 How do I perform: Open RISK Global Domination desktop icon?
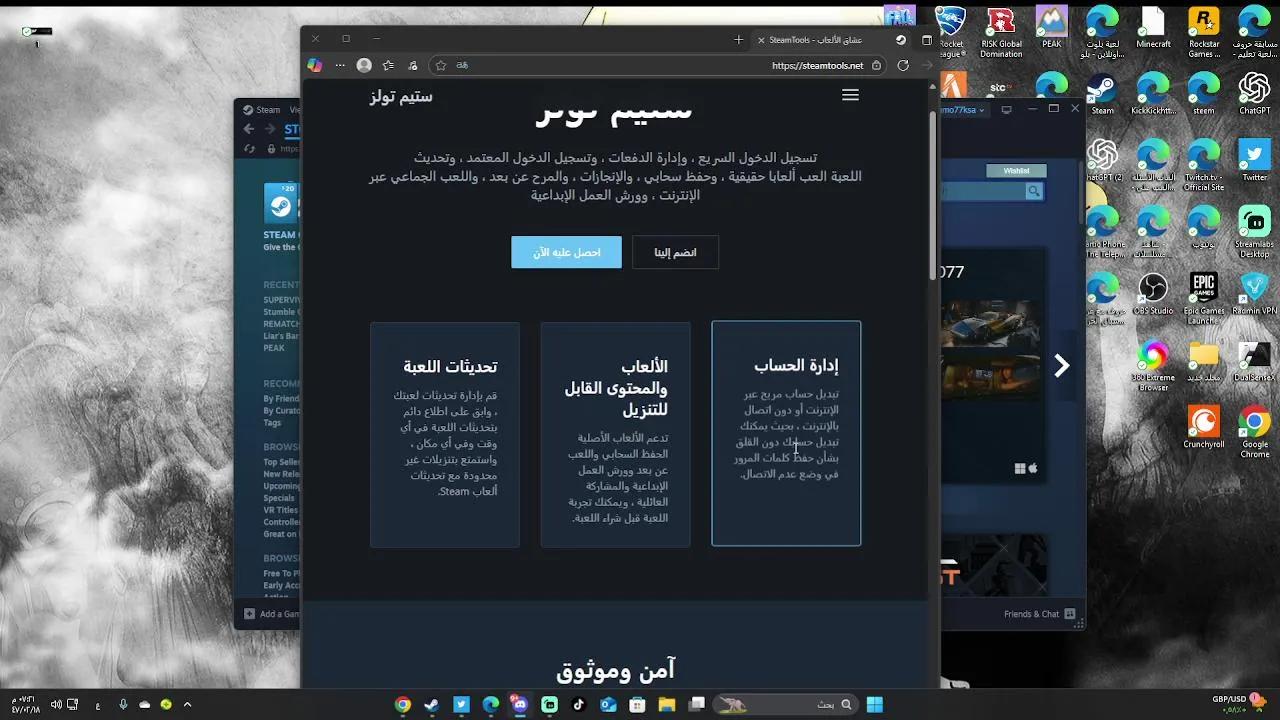[1001, 33]
